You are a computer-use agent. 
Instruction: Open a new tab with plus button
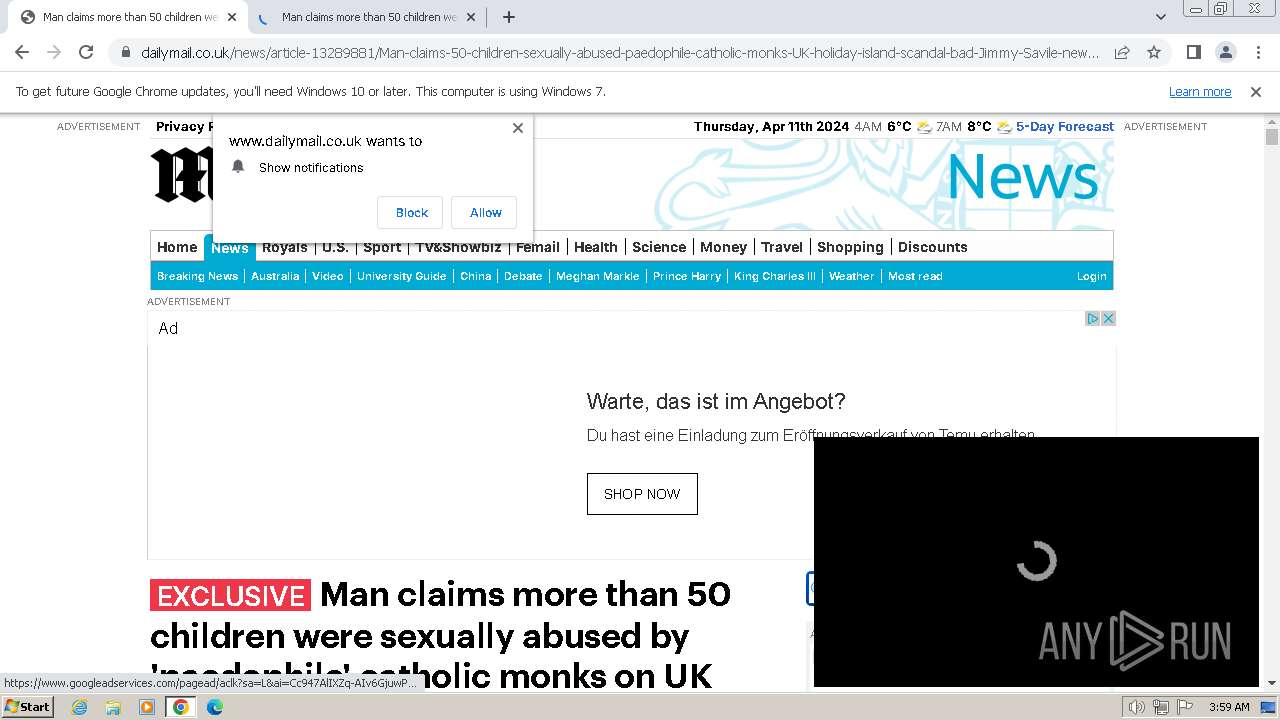click(509, 17)
